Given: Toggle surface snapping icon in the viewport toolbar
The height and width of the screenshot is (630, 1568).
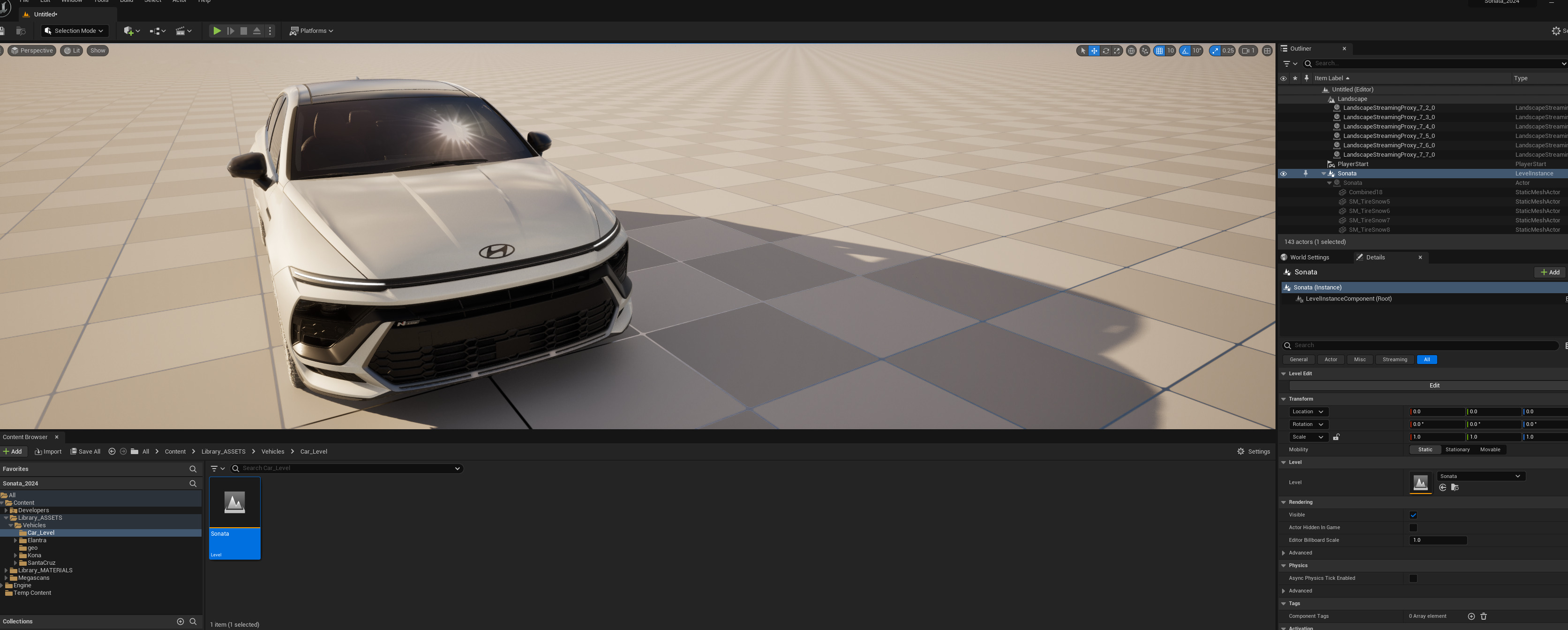Looking at the screenshot, I should (x=1144, y=51).
